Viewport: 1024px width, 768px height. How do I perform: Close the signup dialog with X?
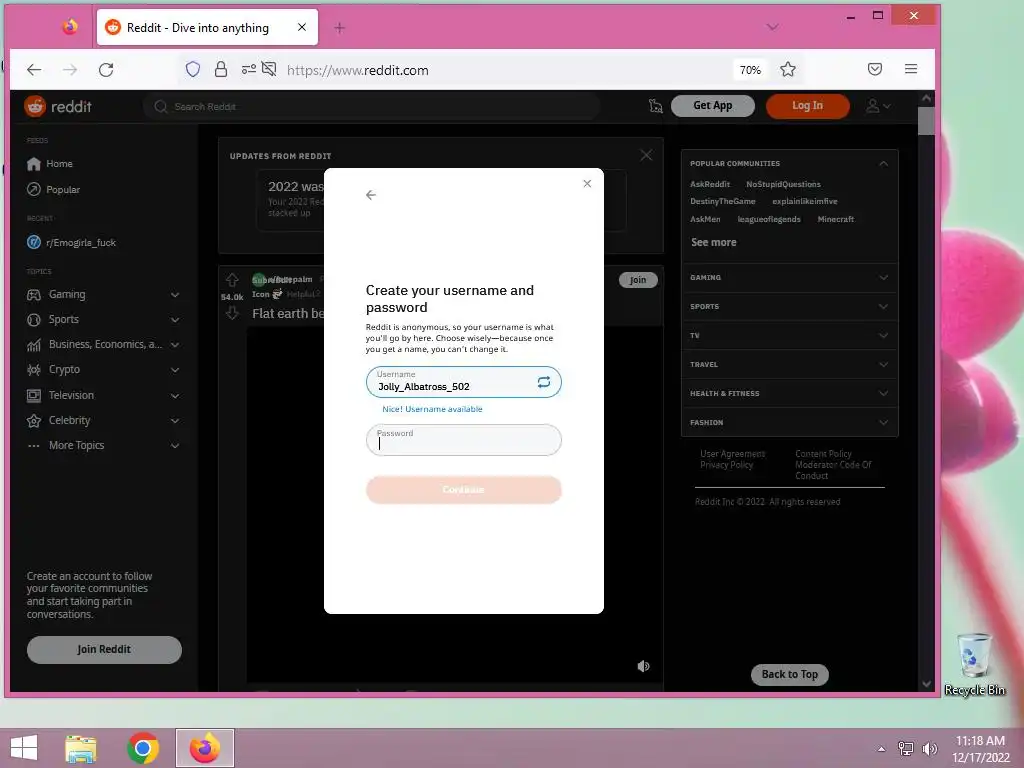coord(587,184)
